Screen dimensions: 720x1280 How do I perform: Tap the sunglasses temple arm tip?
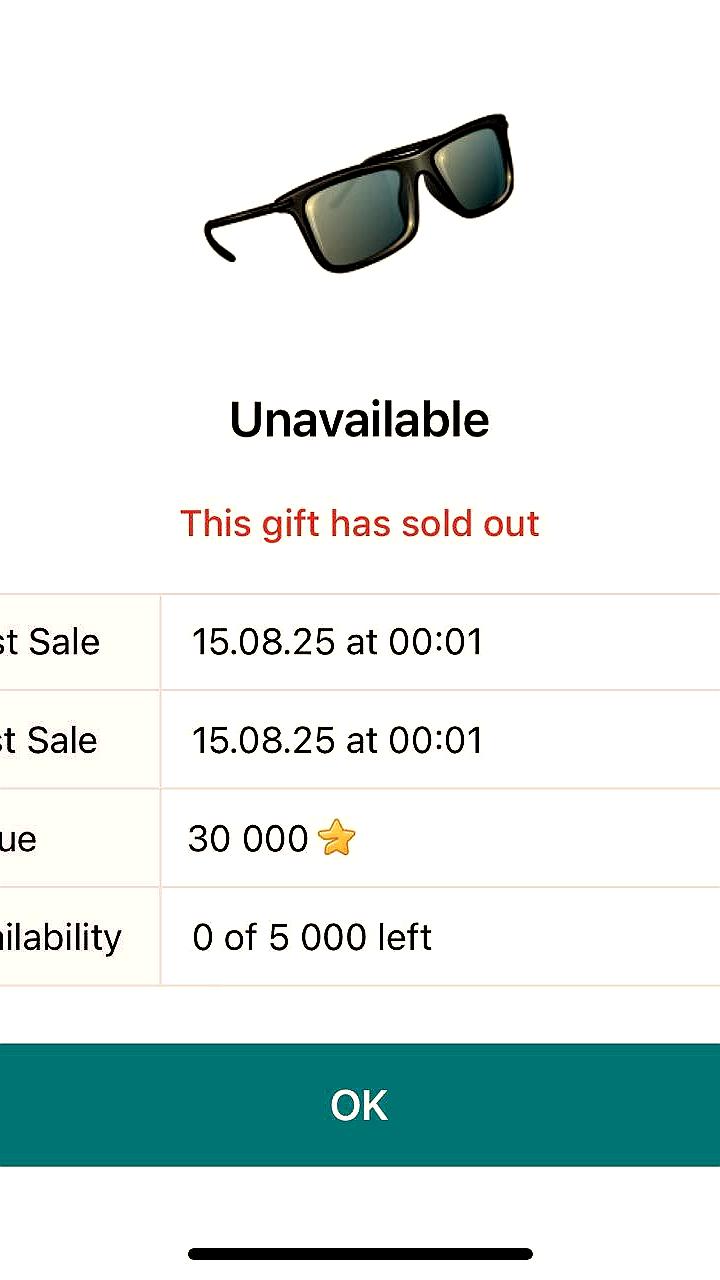tap(218, 238)
